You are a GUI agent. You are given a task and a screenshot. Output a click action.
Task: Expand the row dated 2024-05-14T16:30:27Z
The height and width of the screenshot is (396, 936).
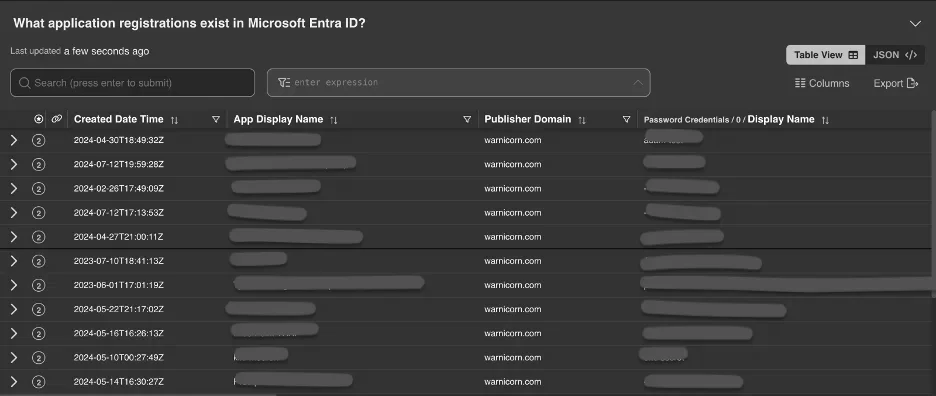point(14,382)
